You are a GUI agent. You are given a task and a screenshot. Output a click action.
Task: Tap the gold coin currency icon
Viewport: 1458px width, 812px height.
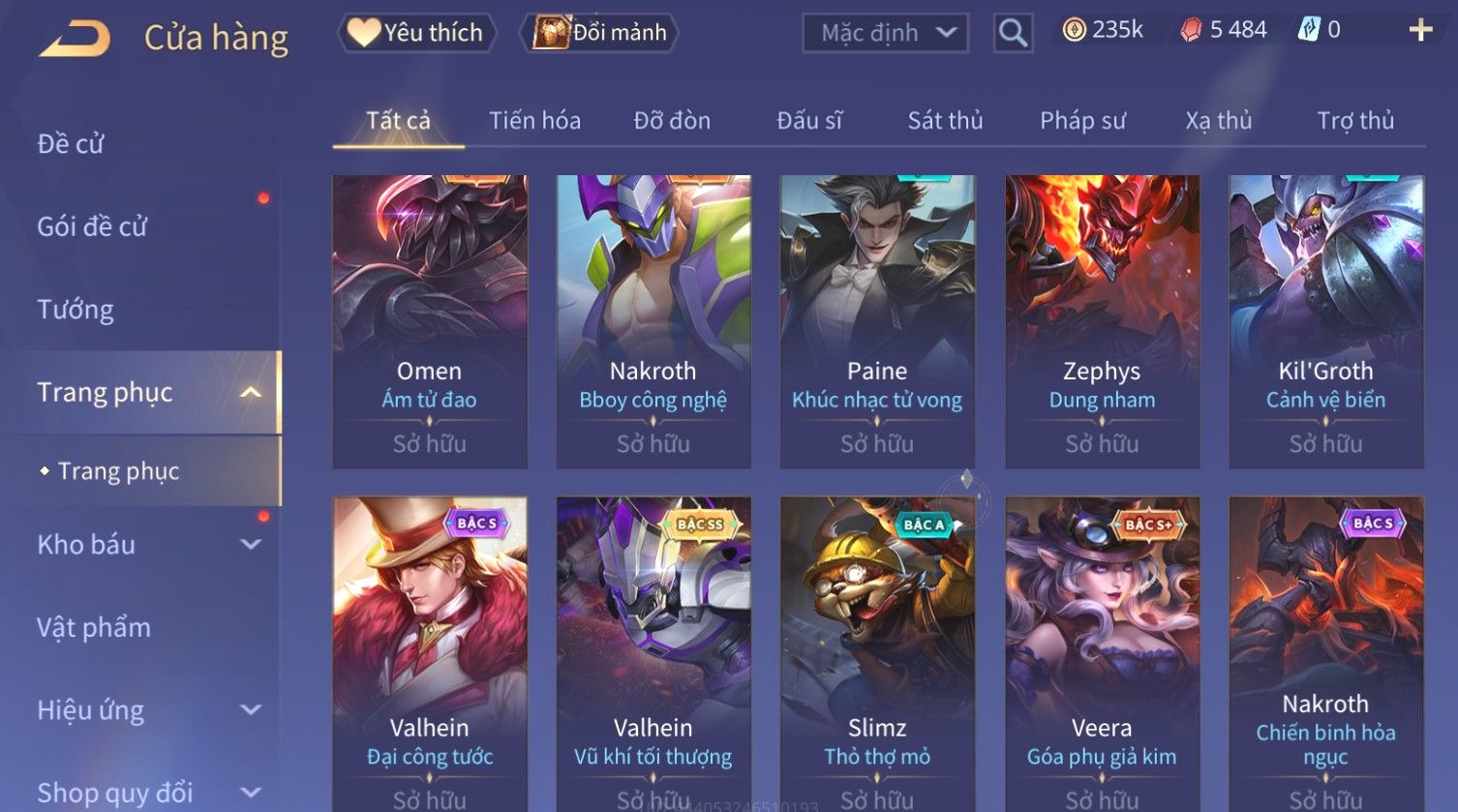[1074, 31]
